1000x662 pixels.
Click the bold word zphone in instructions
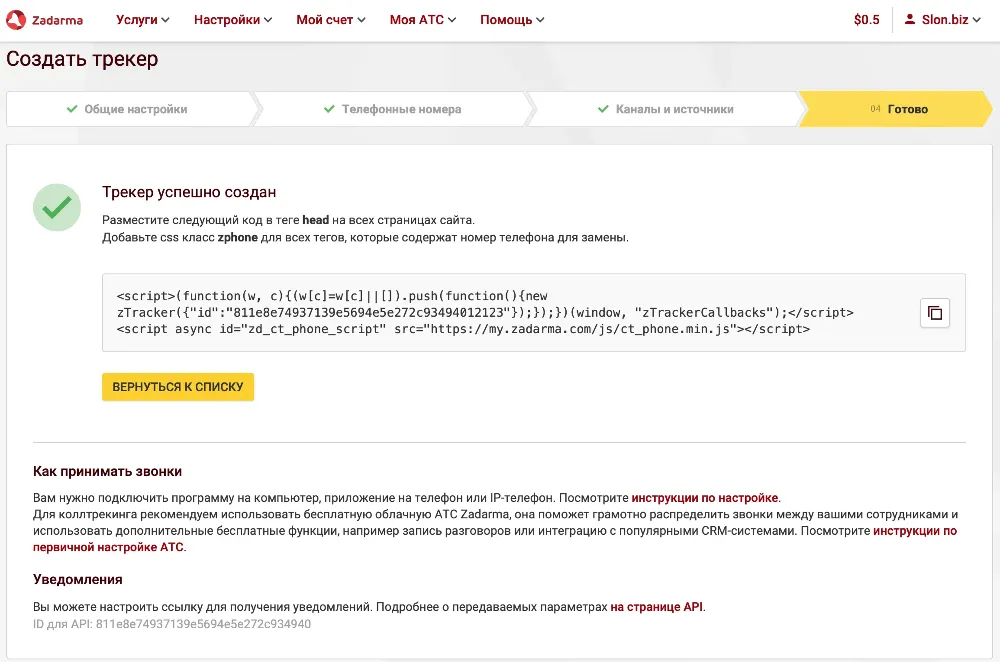point(237,238)
